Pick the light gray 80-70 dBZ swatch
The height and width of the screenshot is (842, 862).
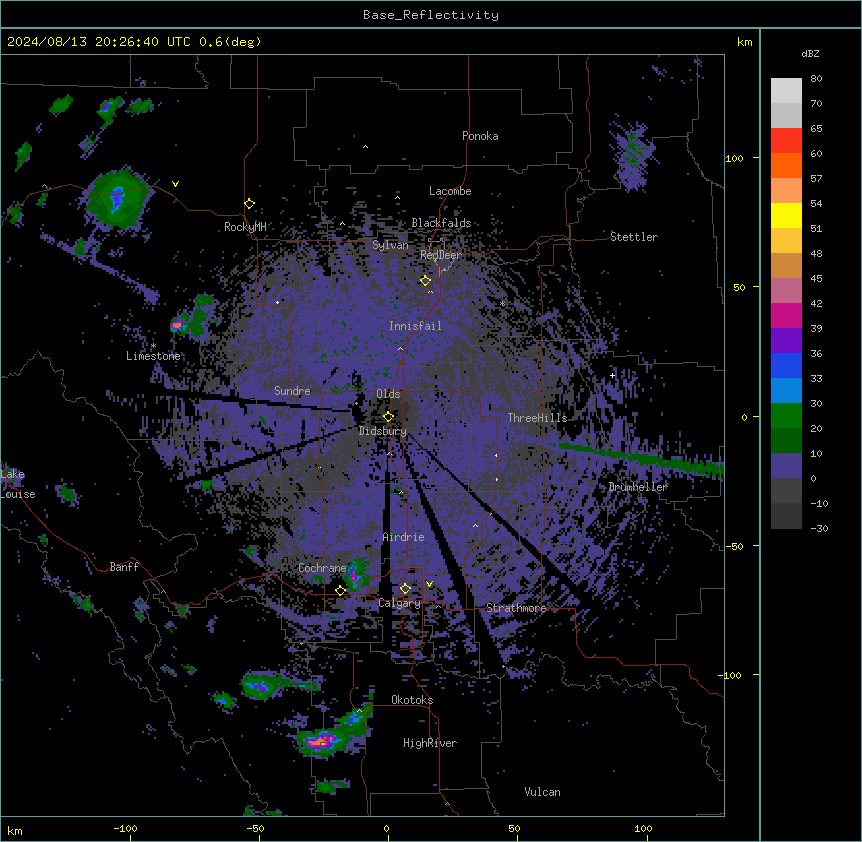coord(786,91)
